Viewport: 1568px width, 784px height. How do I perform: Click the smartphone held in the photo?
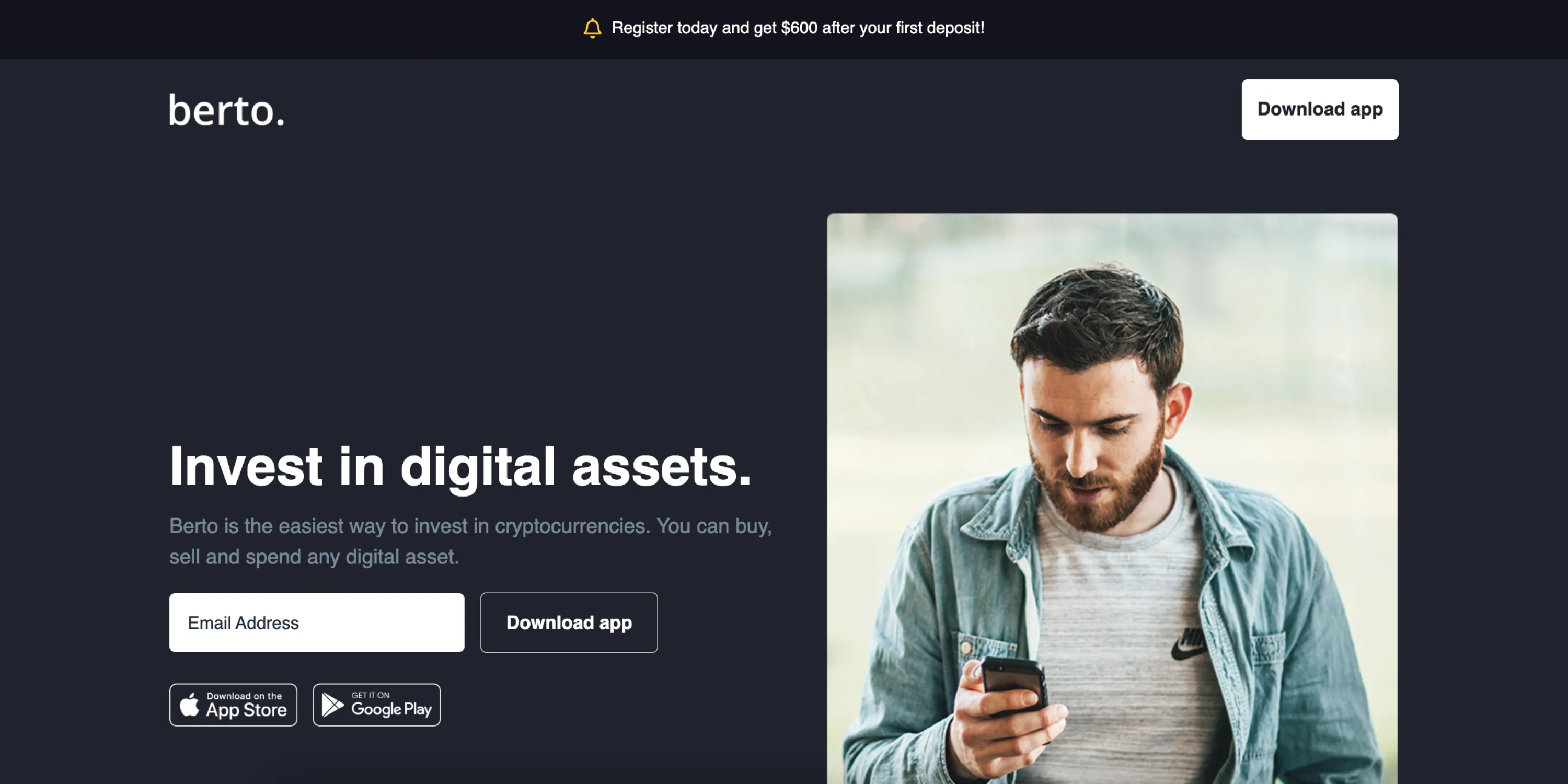pos(1014,684)
